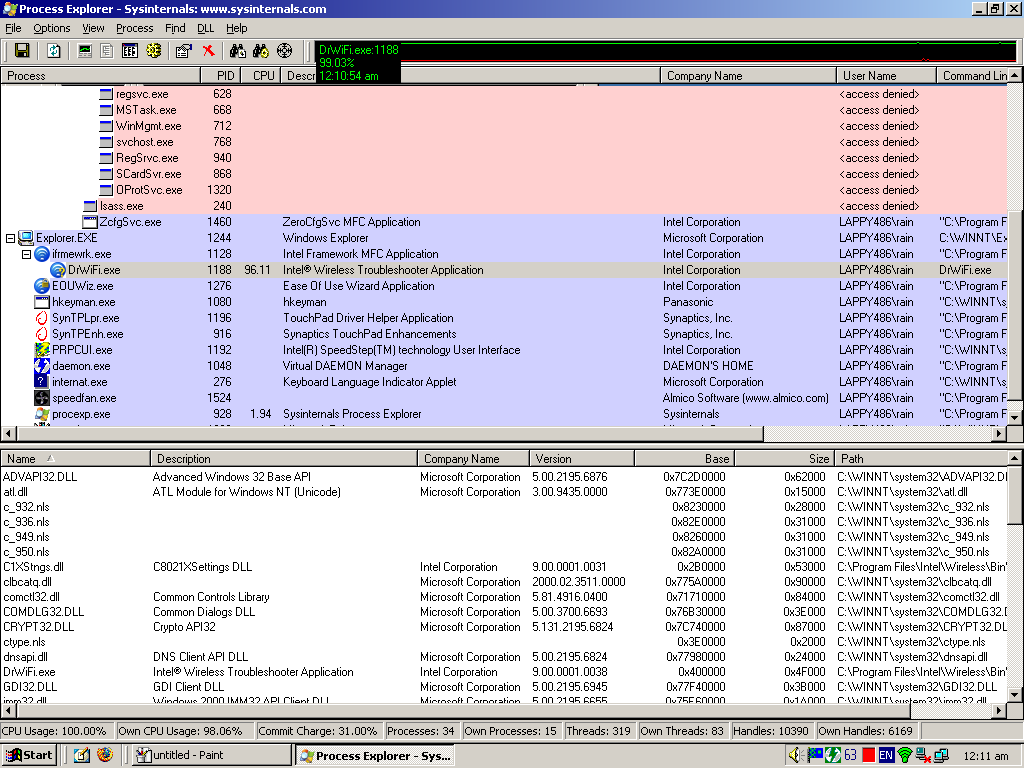Select CRYPT32.DLL in the DLL list

pos(504,627)
